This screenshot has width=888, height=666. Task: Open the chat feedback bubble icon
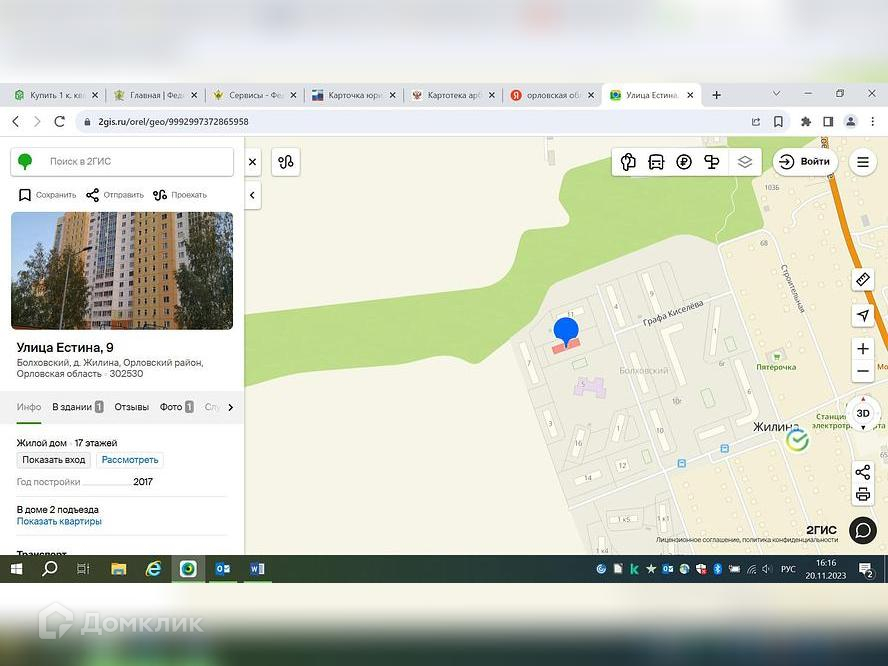(x=863, y=530)
